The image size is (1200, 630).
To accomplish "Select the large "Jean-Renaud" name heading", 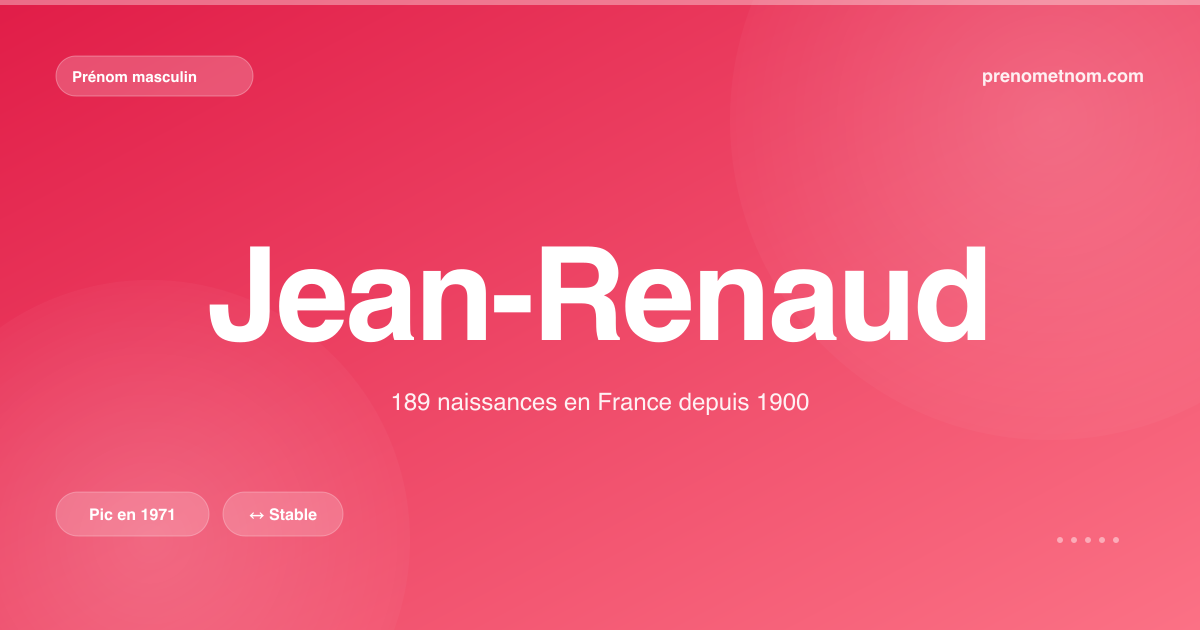I will 599,294.
